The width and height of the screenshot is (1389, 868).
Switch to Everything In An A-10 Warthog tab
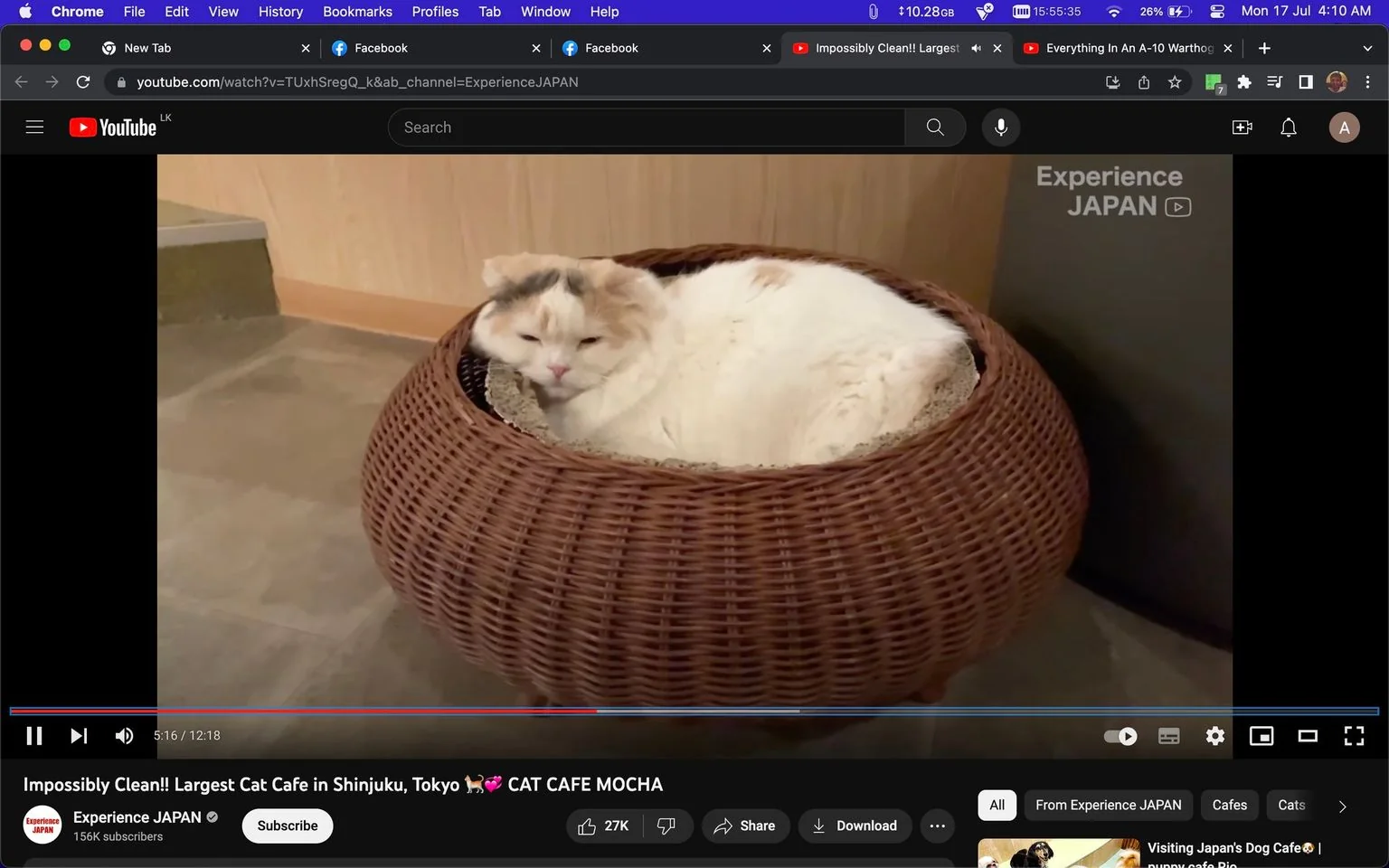[1126, 48]
